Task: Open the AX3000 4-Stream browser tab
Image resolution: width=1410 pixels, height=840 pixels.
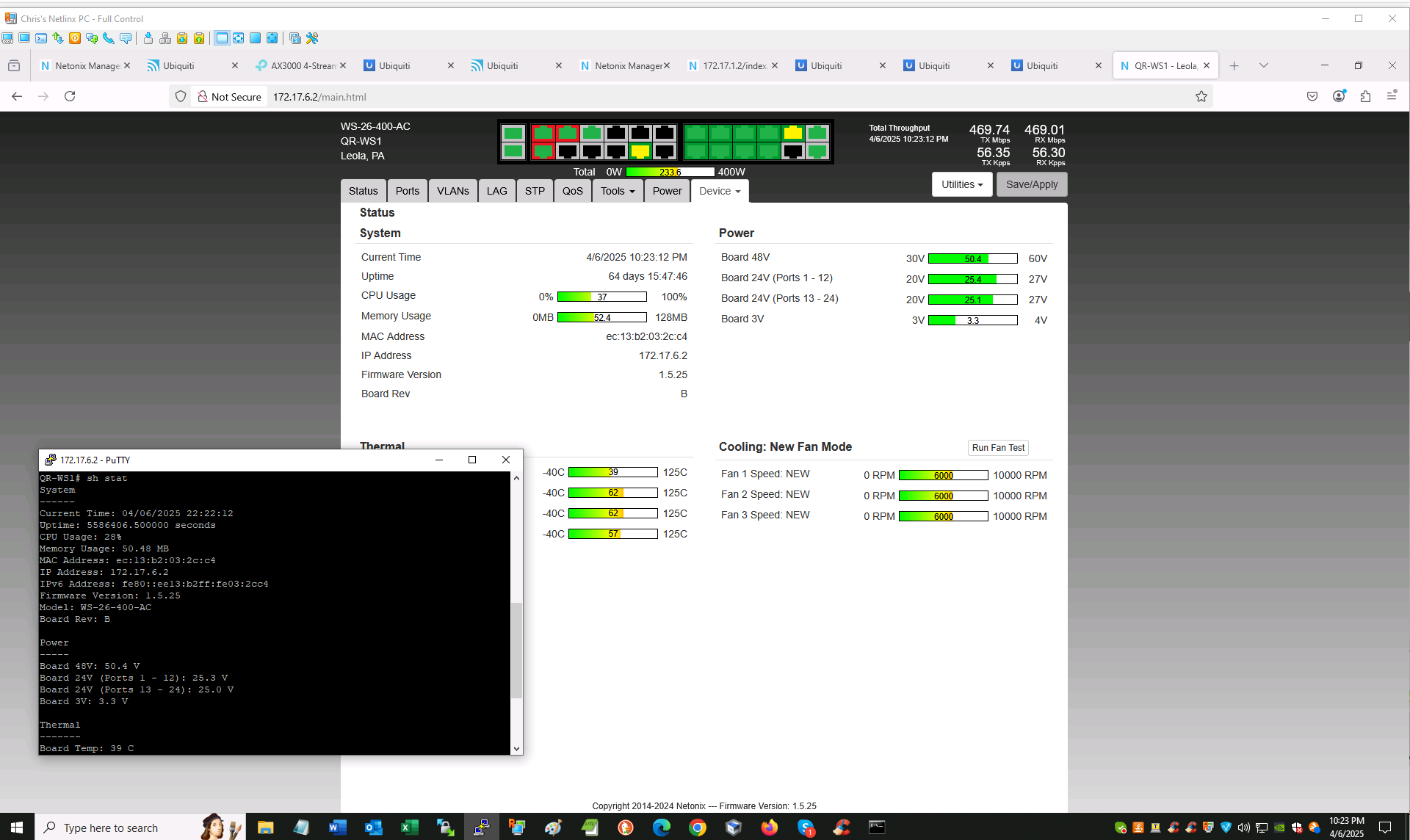Action: [302, 65]
